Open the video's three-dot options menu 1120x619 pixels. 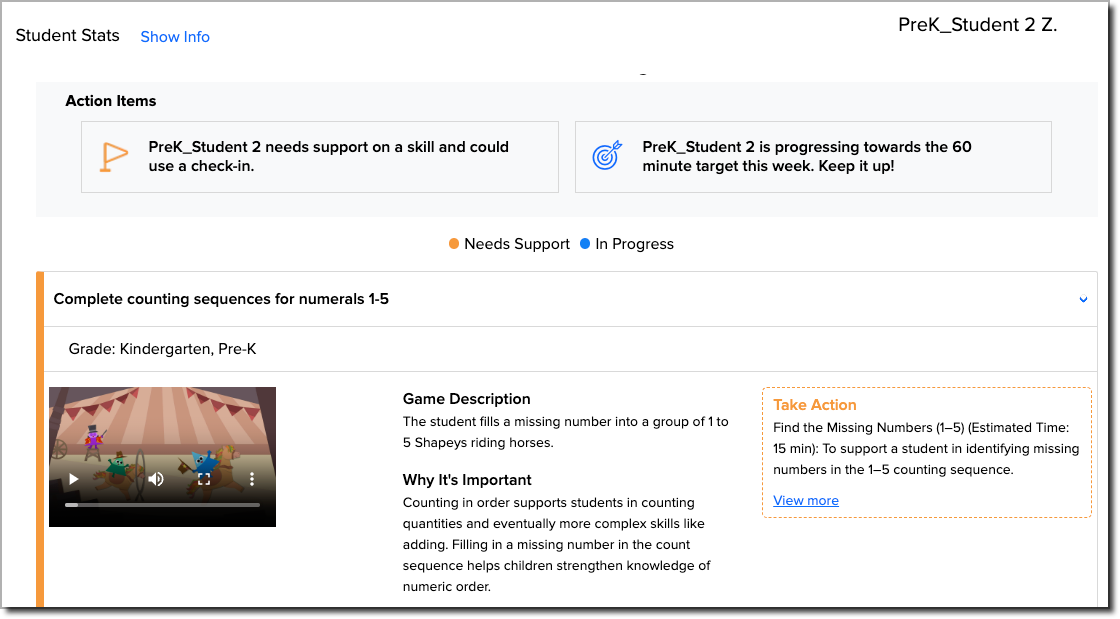(251, 479)
